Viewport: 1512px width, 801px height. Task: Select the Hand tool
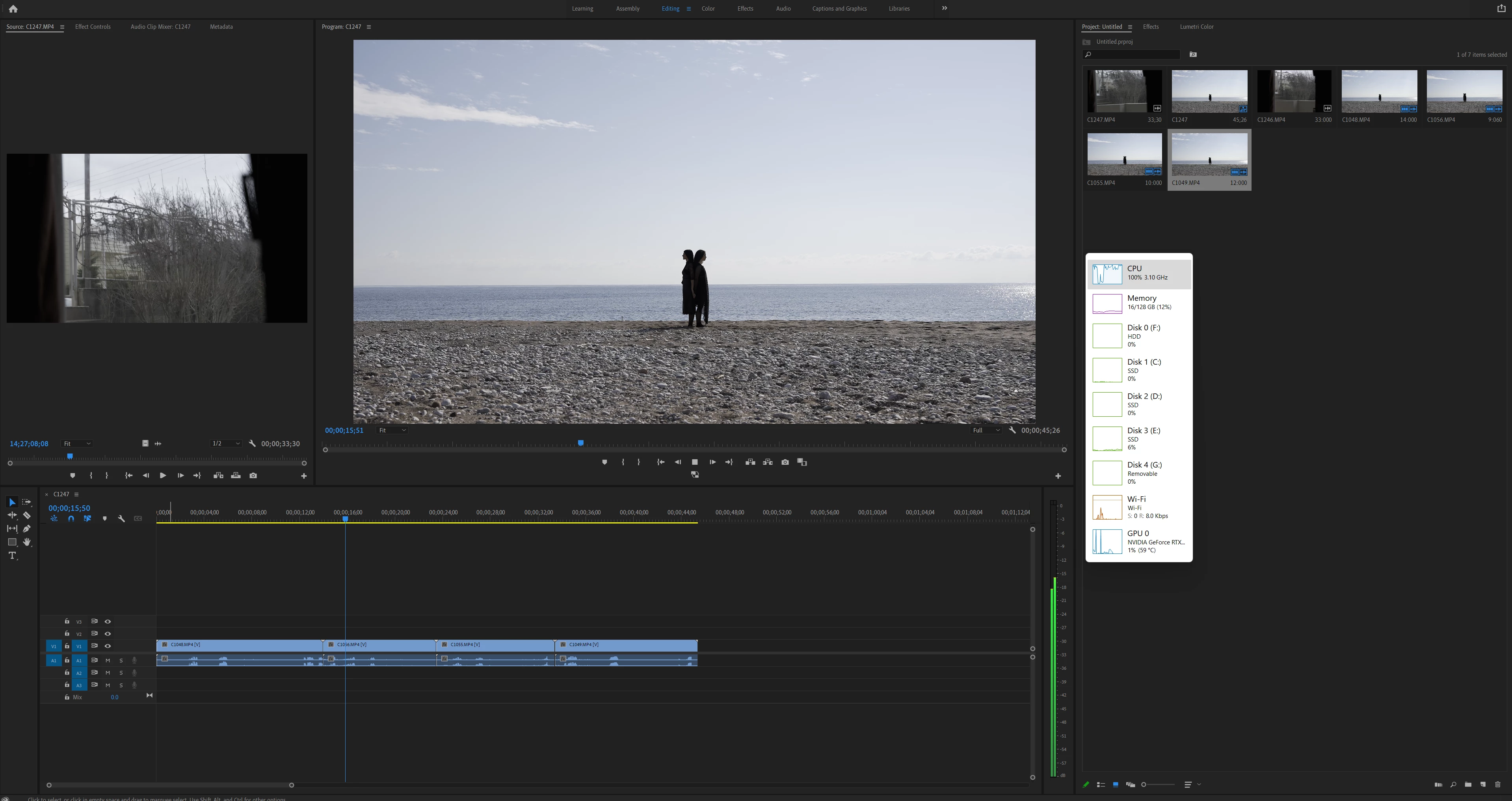tap(27, 542)
